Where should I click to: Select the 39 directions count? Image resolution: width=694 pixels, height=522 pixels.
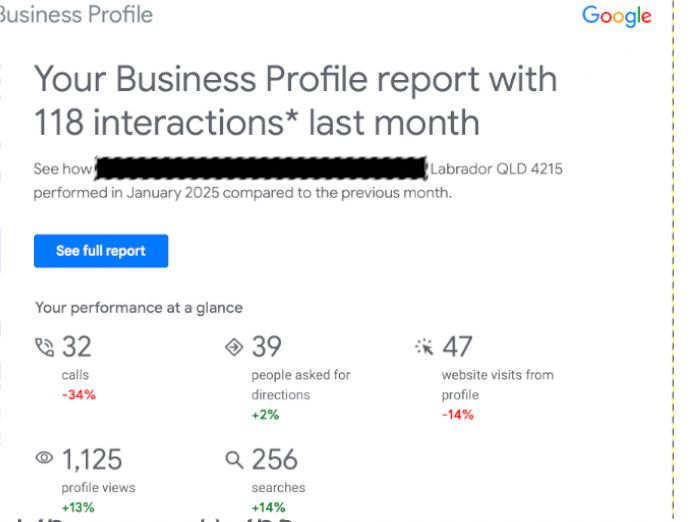point(266,346)
